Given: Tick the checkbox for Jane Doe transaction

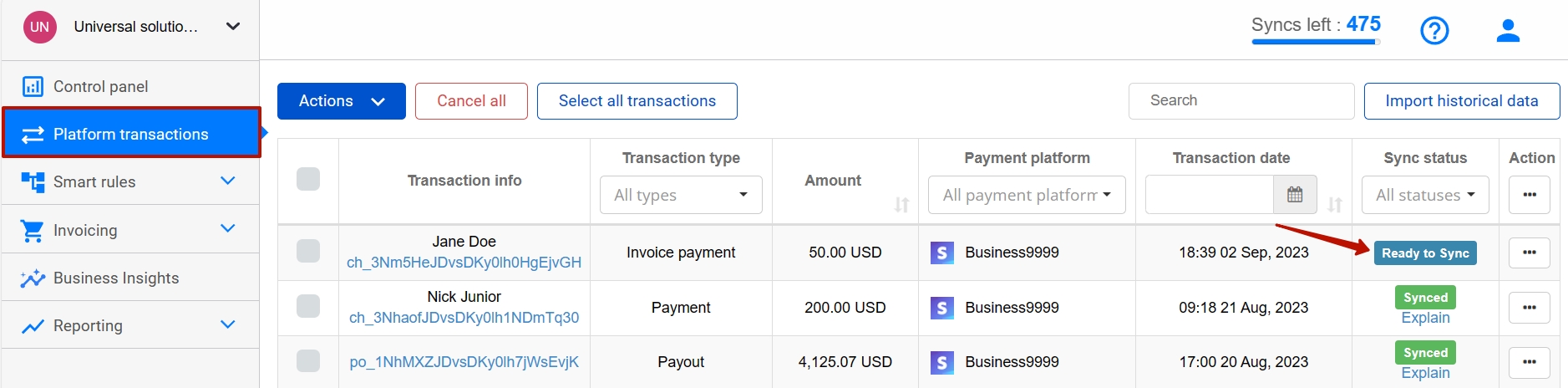Looking at the screenshot, I should 308,251.
